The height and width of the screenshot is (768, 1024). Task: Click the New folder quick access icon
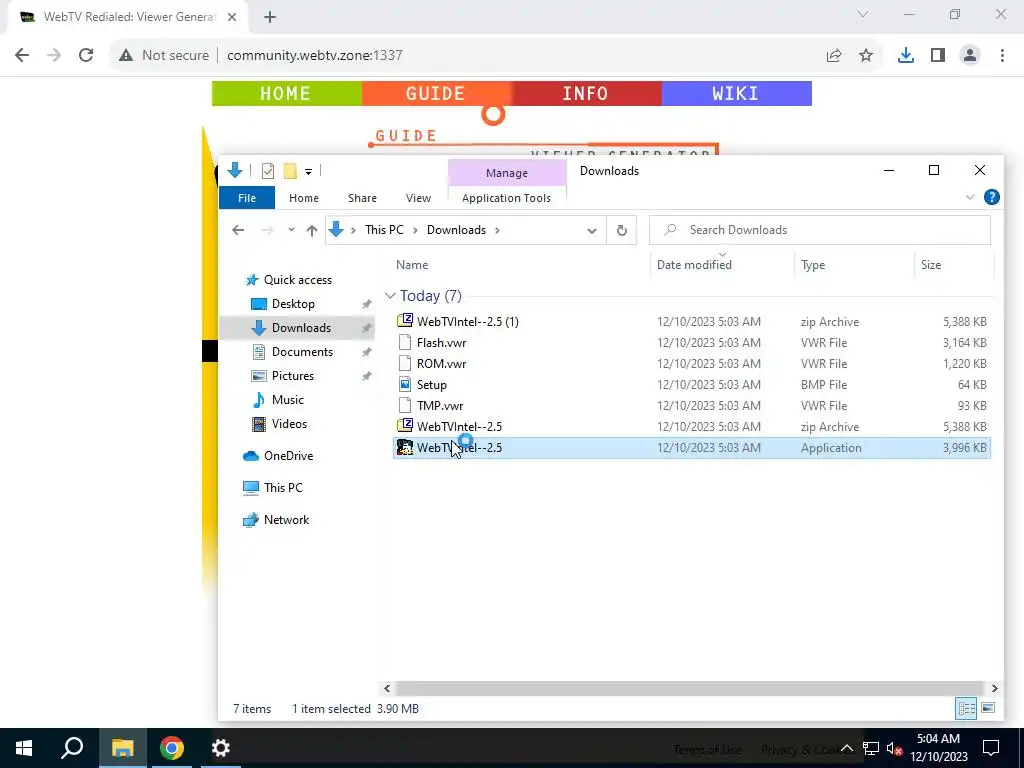(290, 171)
